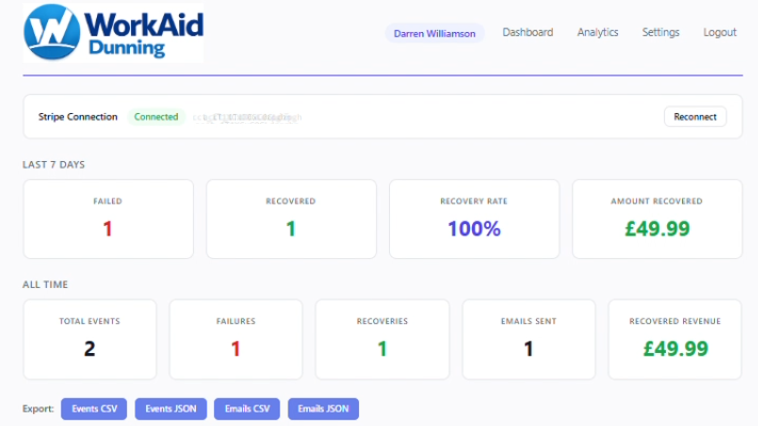The width and height of the screenshot is (758, 426).
Task: Open the Dashboard page
Action: pyautogui.click(x=527, y=33)
